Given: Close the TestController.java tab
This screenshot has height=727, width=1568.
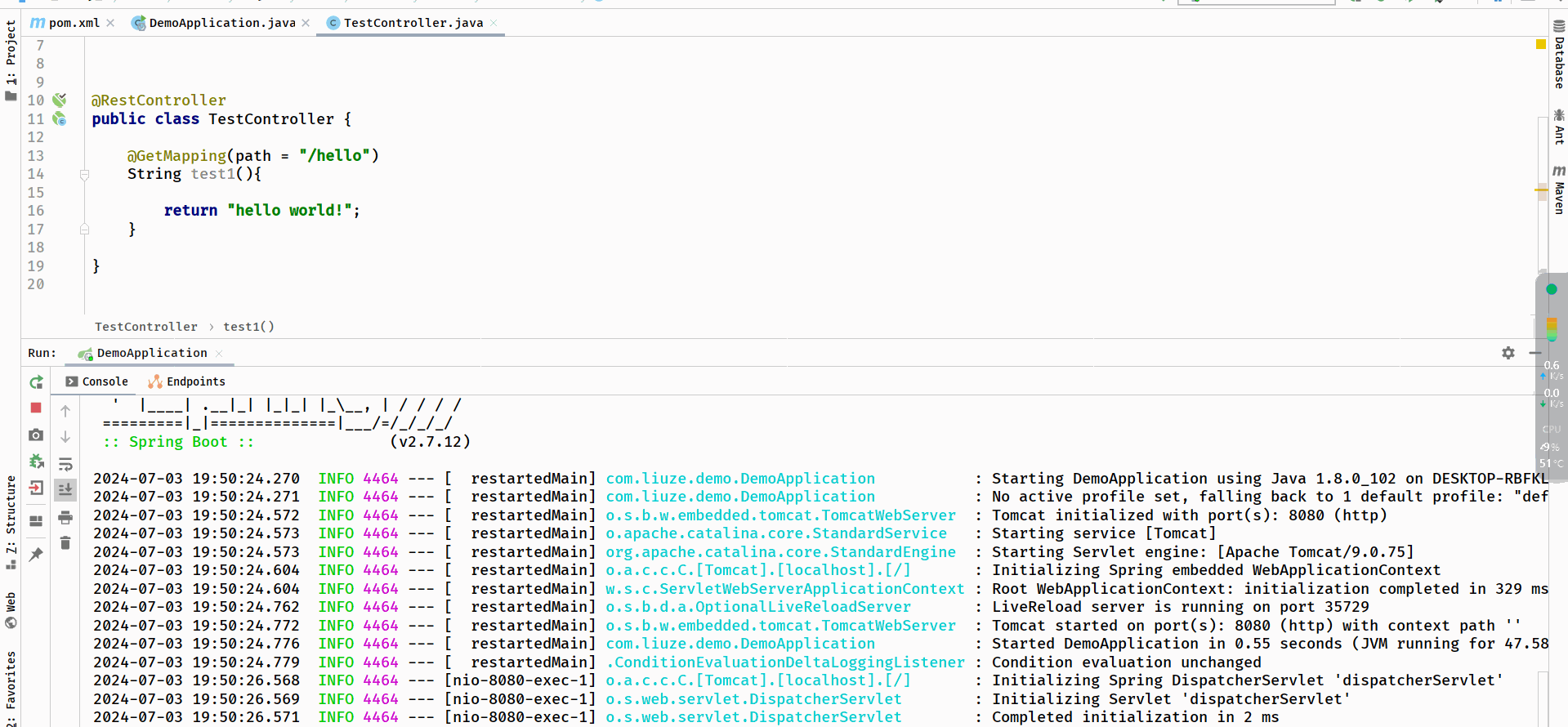Looking at the screenshot, I should click(x=494, y=23).
